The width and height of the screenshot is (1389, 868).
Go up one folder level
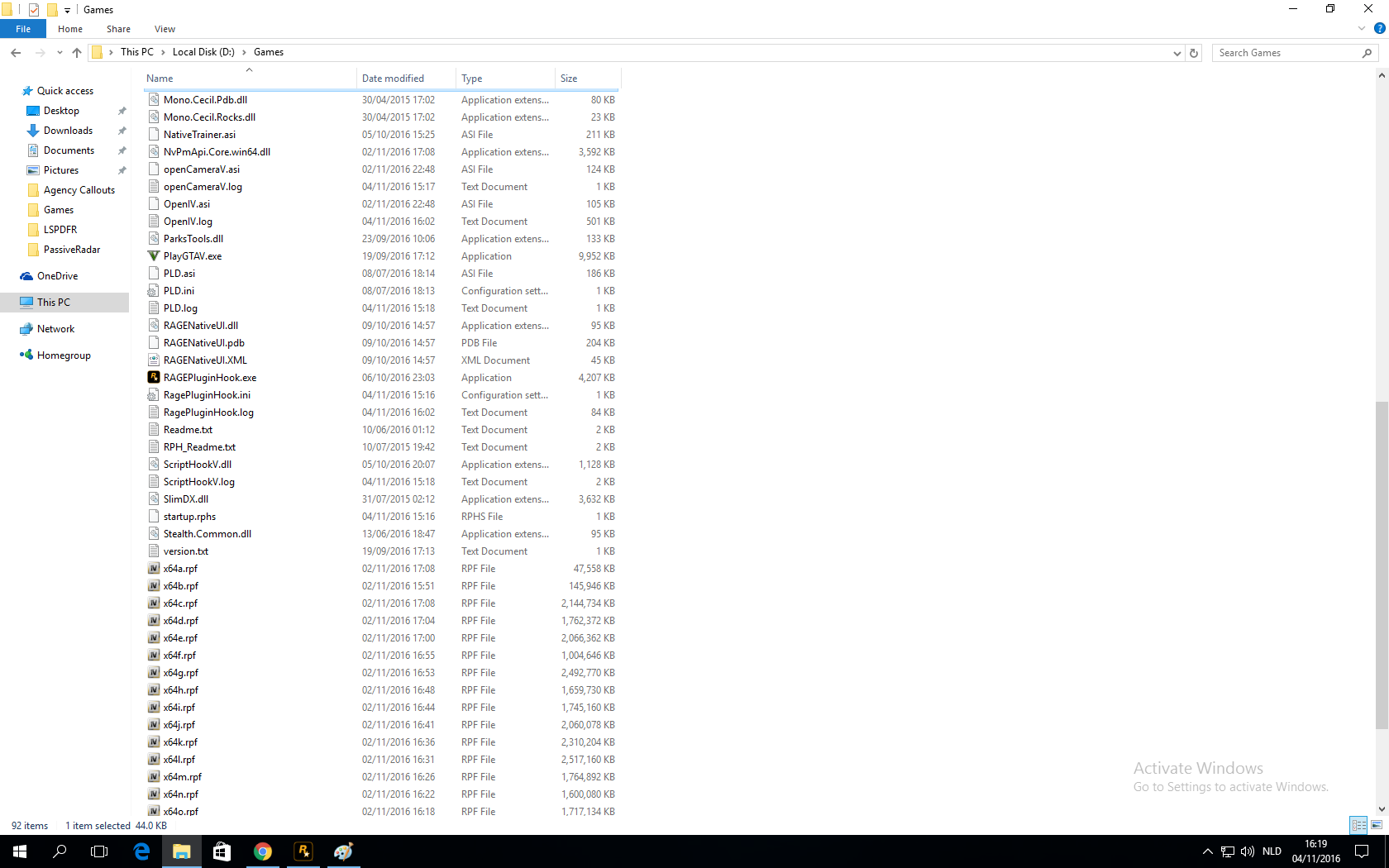[77, 53]
